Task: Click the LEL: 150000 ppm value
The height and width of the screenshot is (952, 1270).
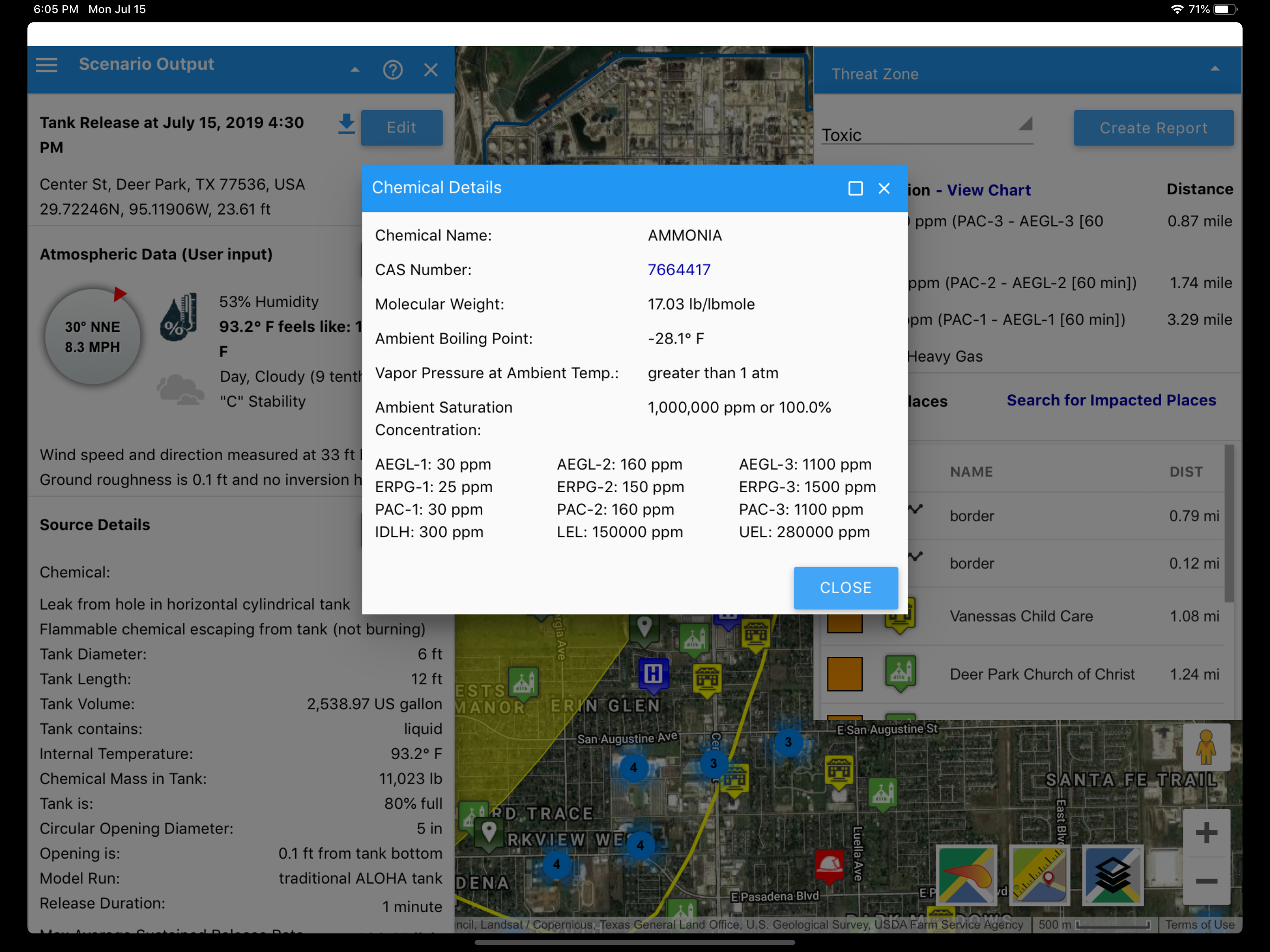Action: [620, 532]
